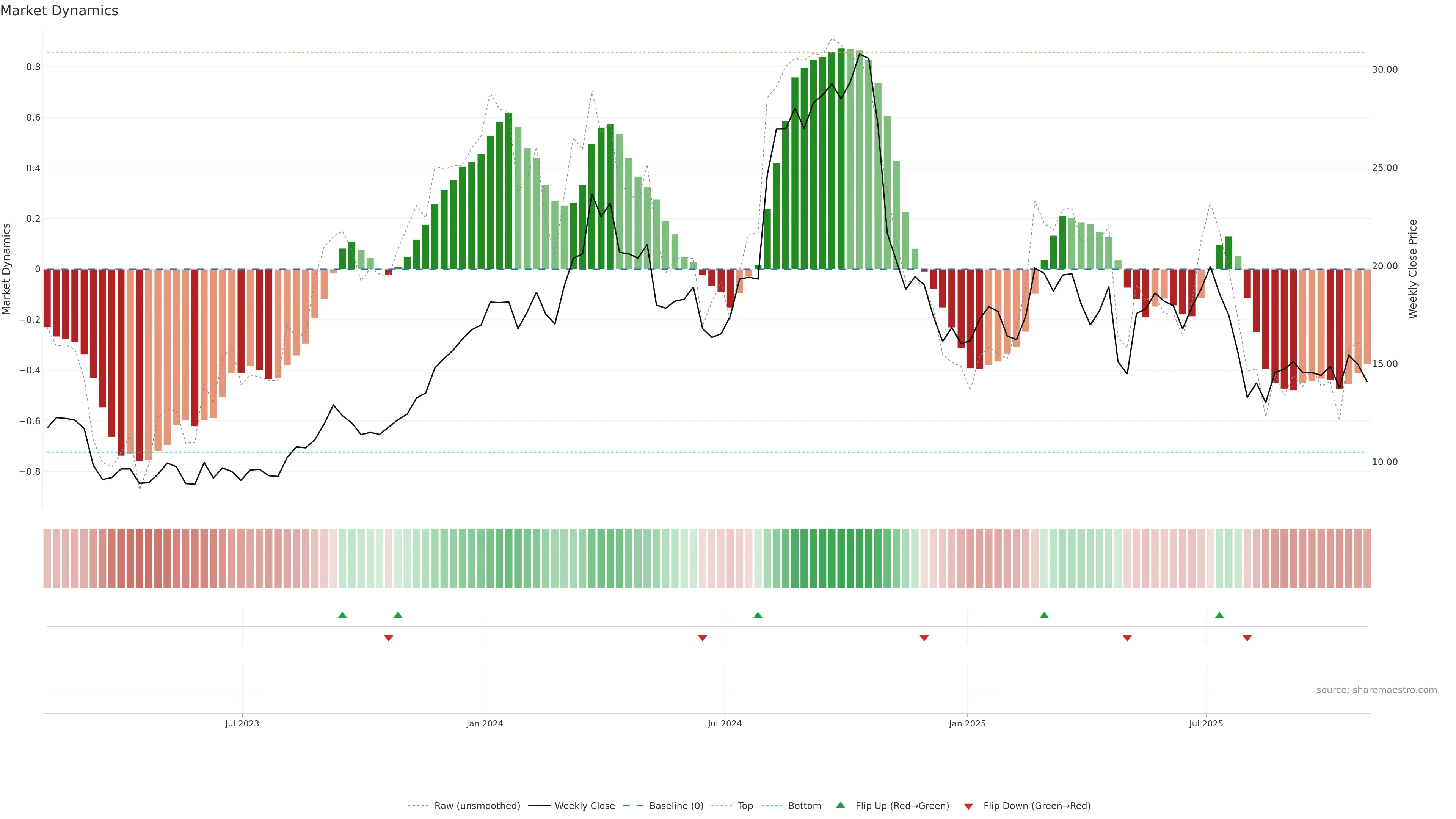Click the Flip Down marker just before Jul 2024
This screenshot has height=819, width=1456.
coord(703,638)
